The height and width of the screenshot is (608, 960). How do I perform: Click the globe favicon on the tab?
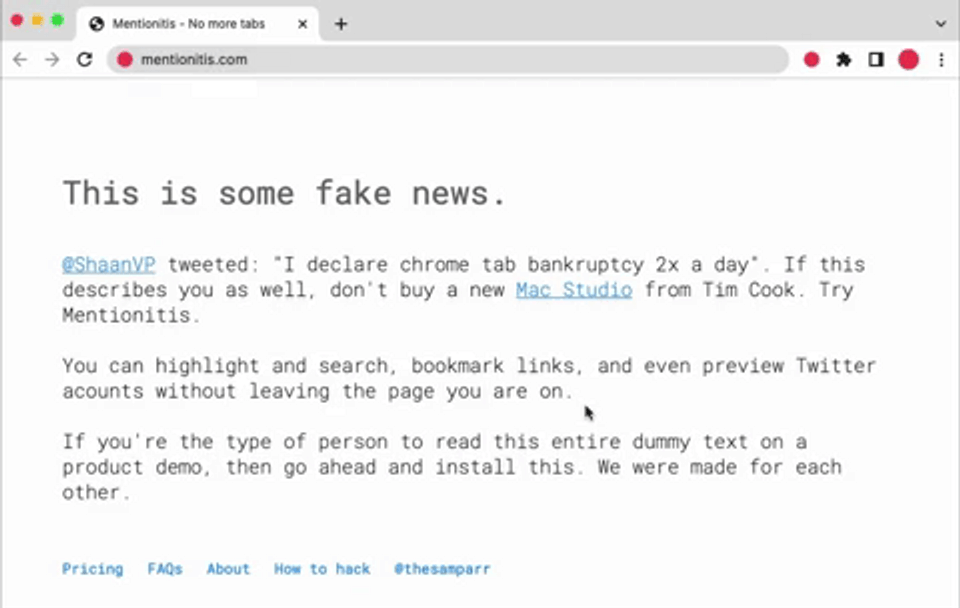coord(96,24)
